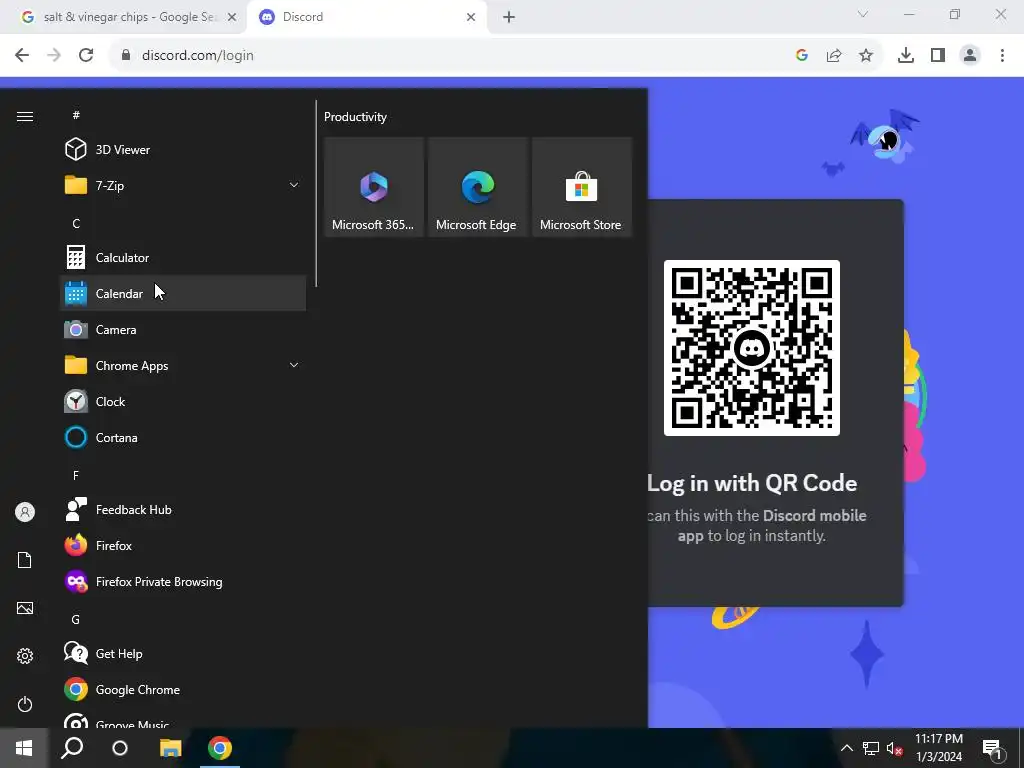Bookmark this page with the star
1024x768 pixels.
click(x=866, y=56)
